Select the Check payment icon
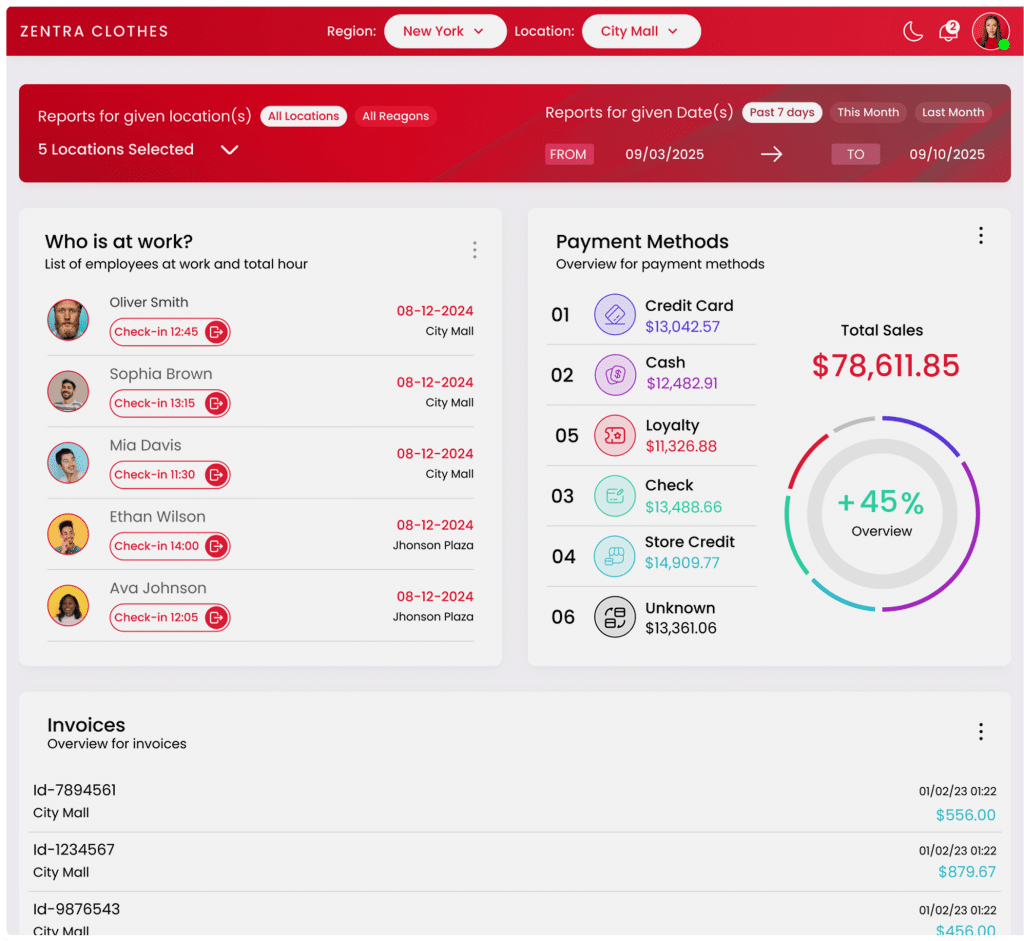 point(614,495)
